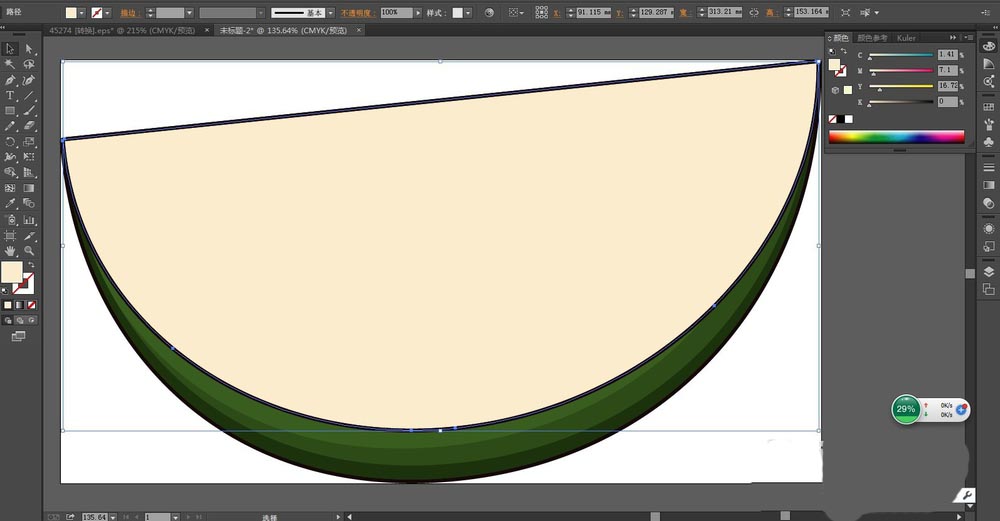
Task: Click the Cyan (C) slider track
Action: [x=901, y=55]
